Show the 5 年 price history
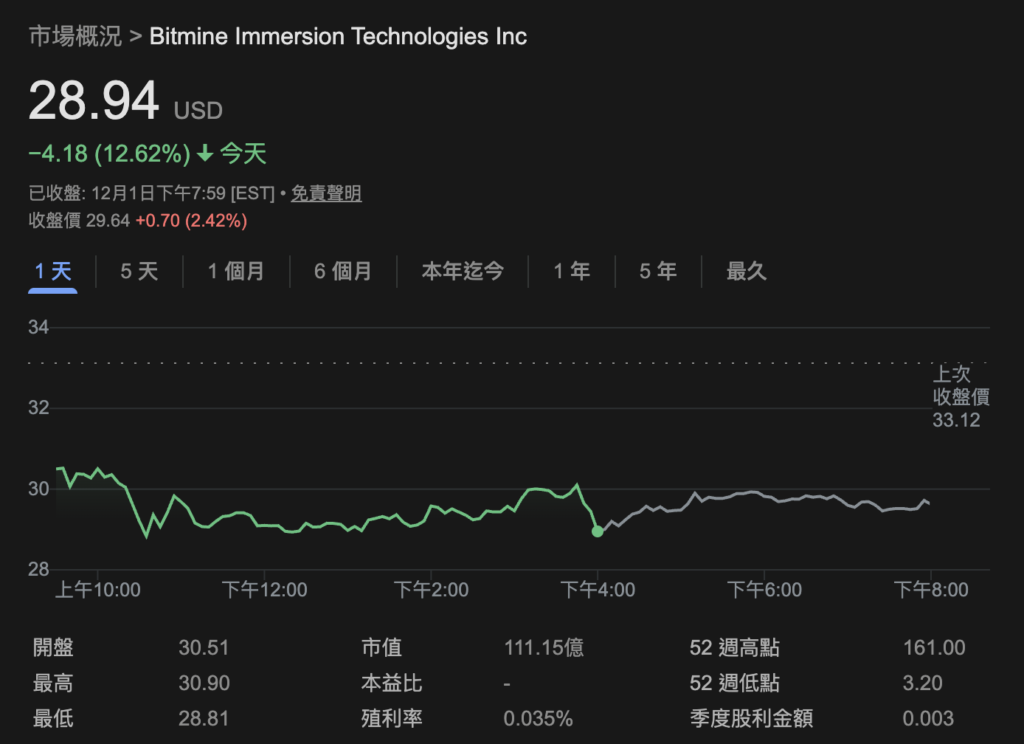 pos(658,271)
